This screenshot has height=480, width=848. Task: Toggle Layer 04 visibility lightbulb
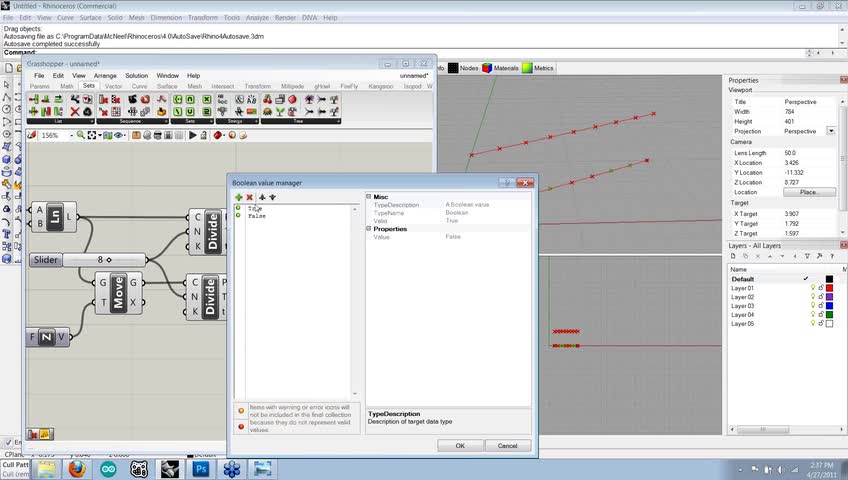pos(812,315)
